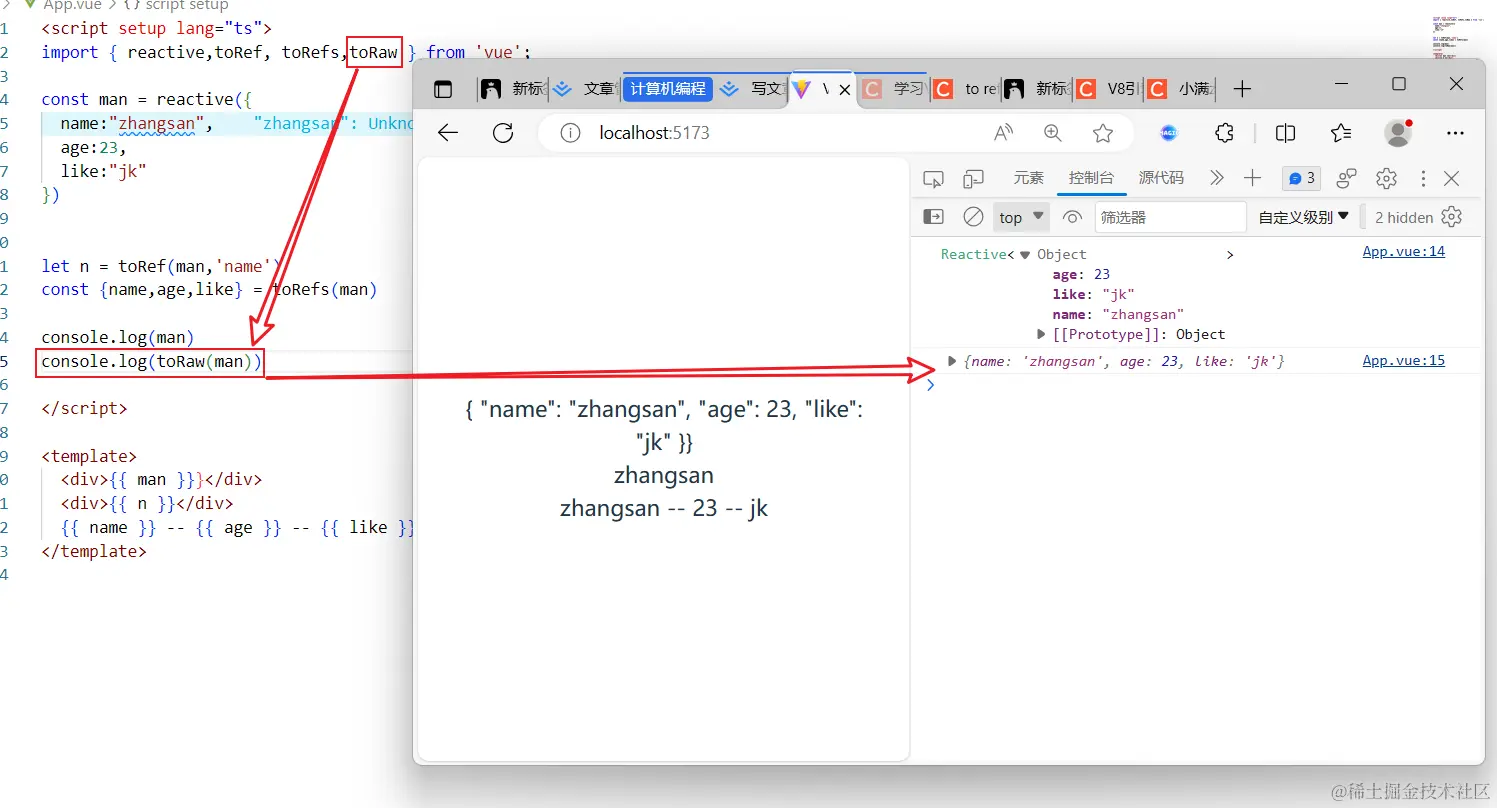Viewport: 1497px width, 808px height.
Task: Open the 文章 browser tab
Action: [586, 89]
